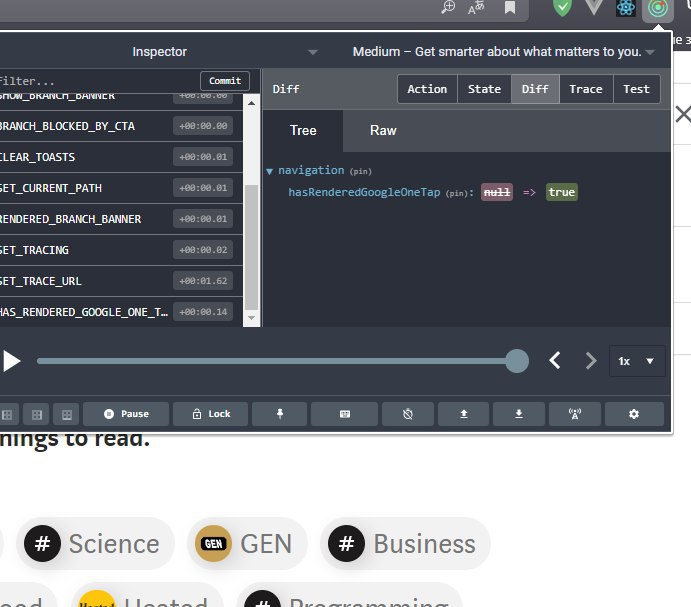The image size is (691, 607).
Task: Click the action list scroll up arrow
Action: pos(251,103)
